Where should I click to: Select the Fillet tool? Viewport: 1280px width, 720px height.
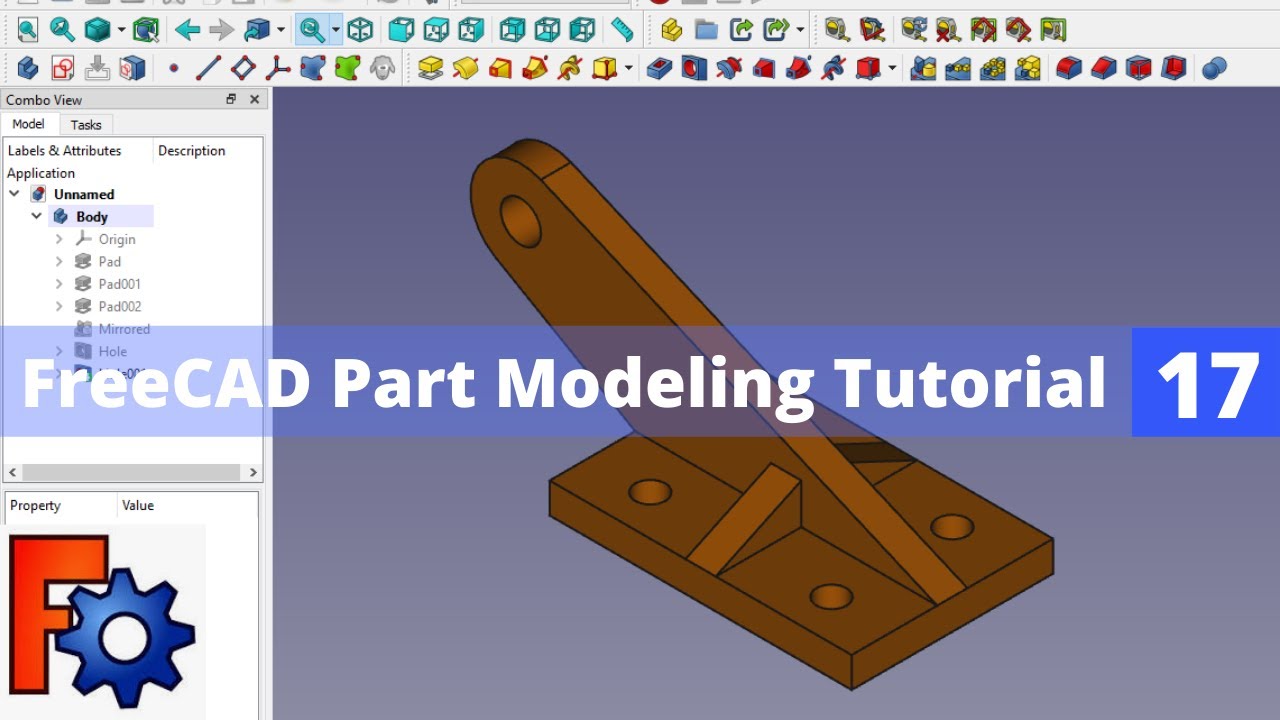(1069, 68)
